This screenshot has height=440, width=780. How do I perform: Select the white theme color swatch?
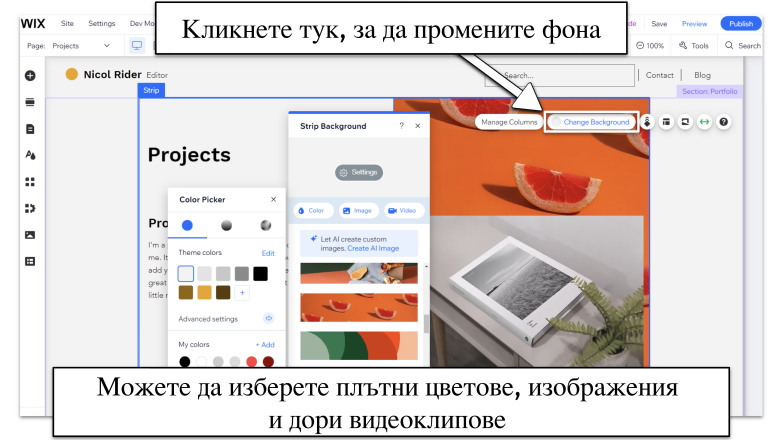pyautogui.click(x=186, y=273)
